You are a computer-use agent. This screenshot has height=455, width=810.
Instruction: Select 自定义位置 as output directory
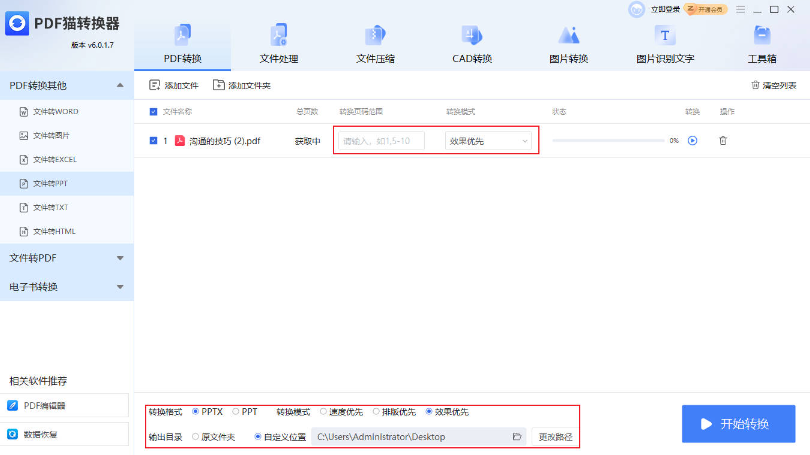tap(257, 436)
